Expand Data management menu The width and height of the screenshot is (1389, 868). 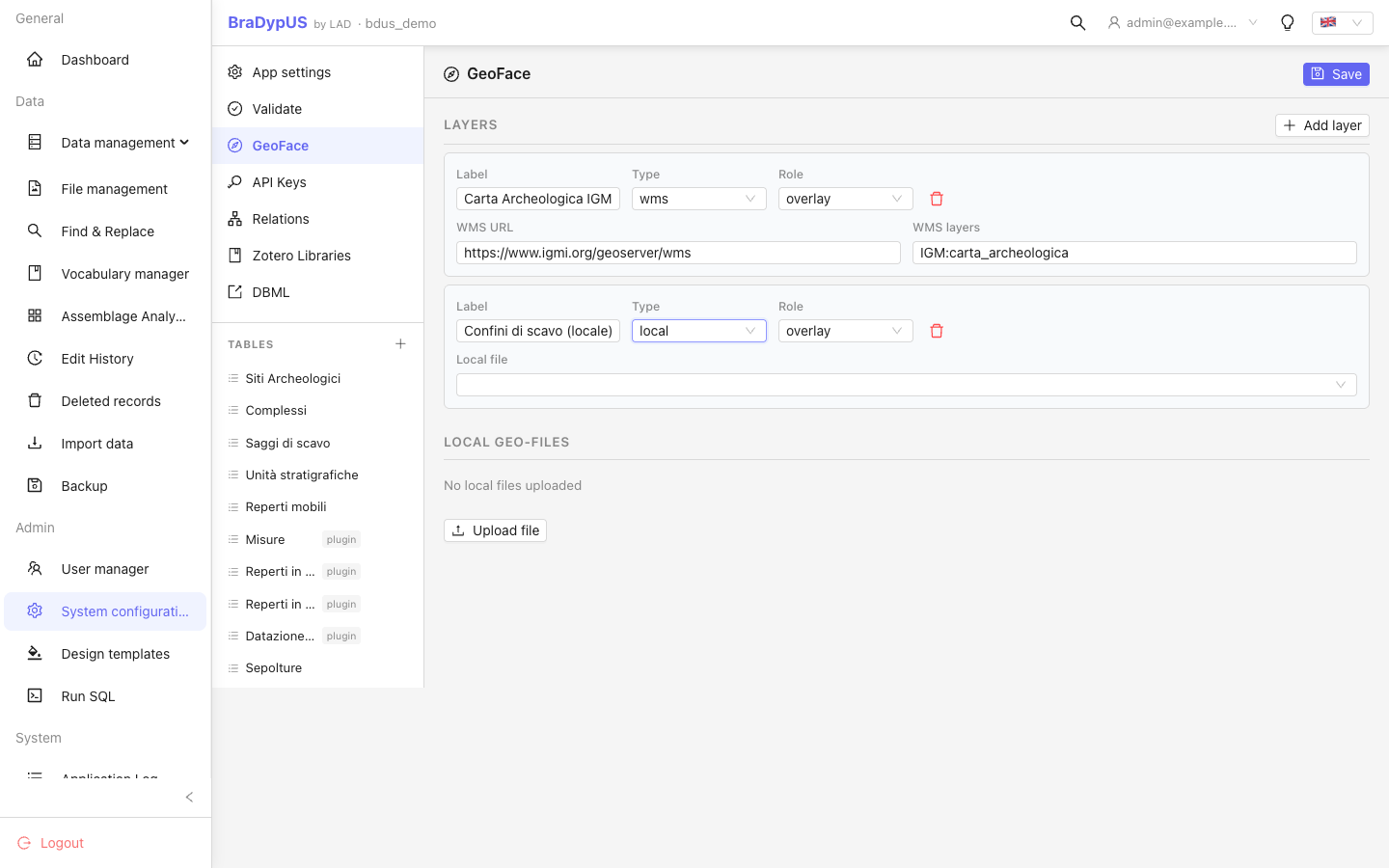(105, 143)
